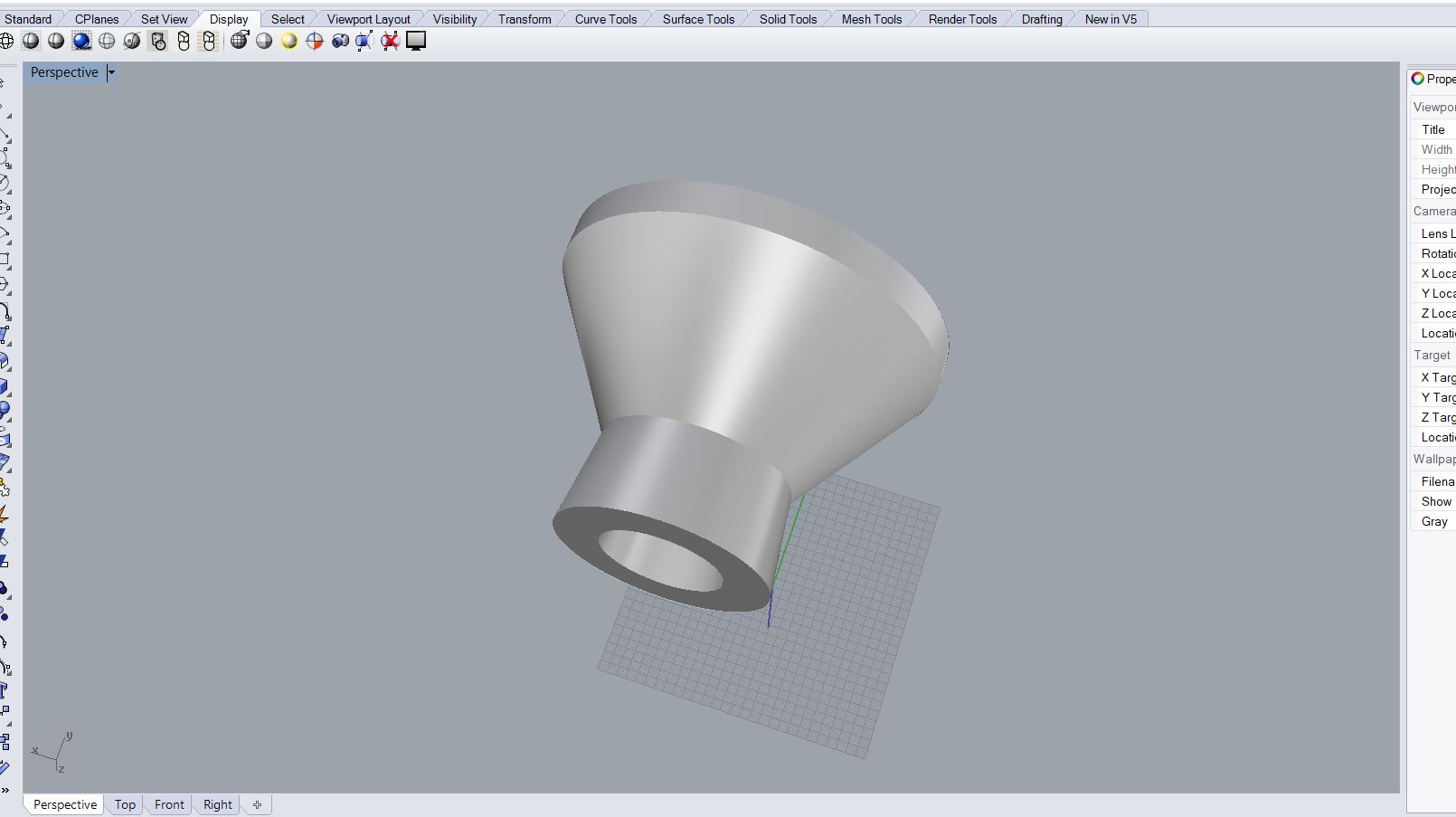Open the Transform toolbar tab

pos(525,19)
